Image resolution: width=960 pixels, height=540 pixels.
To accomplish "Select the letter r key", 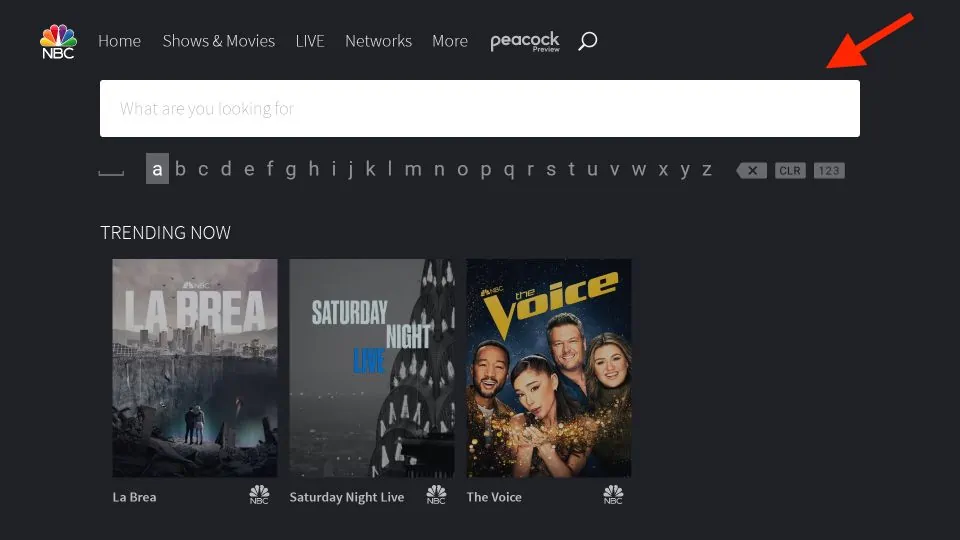I will click(530, 170).
